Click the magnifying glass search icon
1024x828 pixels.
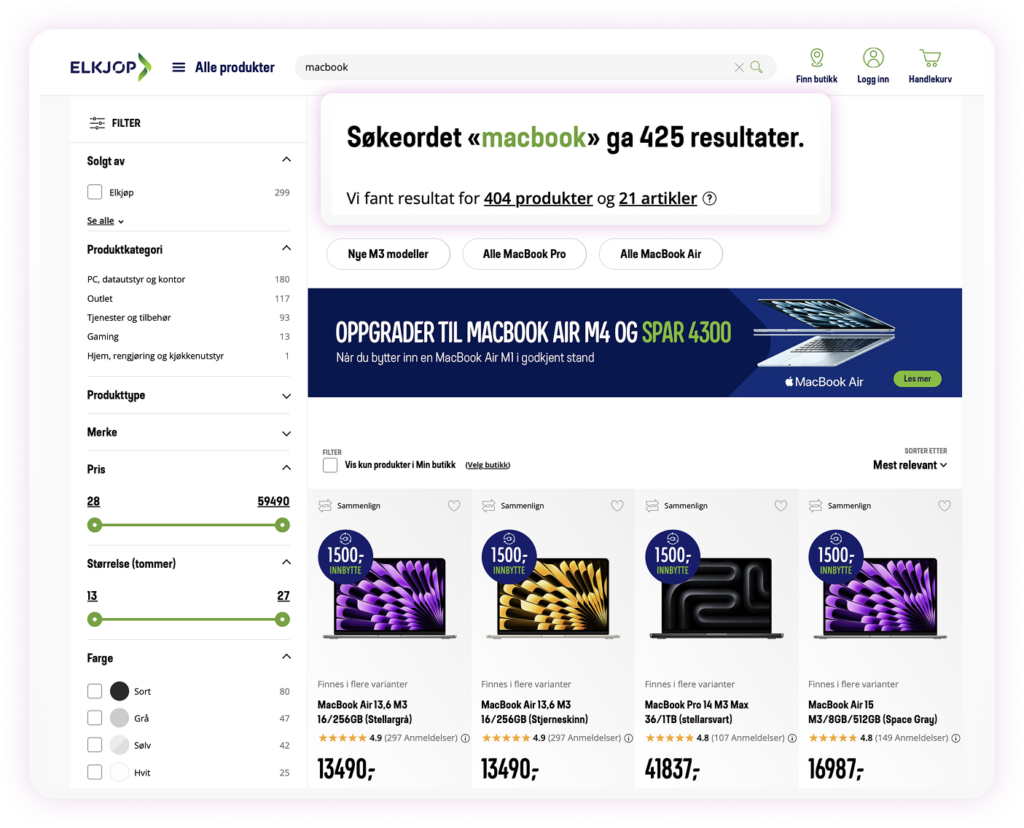pyautogui.click(x=756, y=67)
